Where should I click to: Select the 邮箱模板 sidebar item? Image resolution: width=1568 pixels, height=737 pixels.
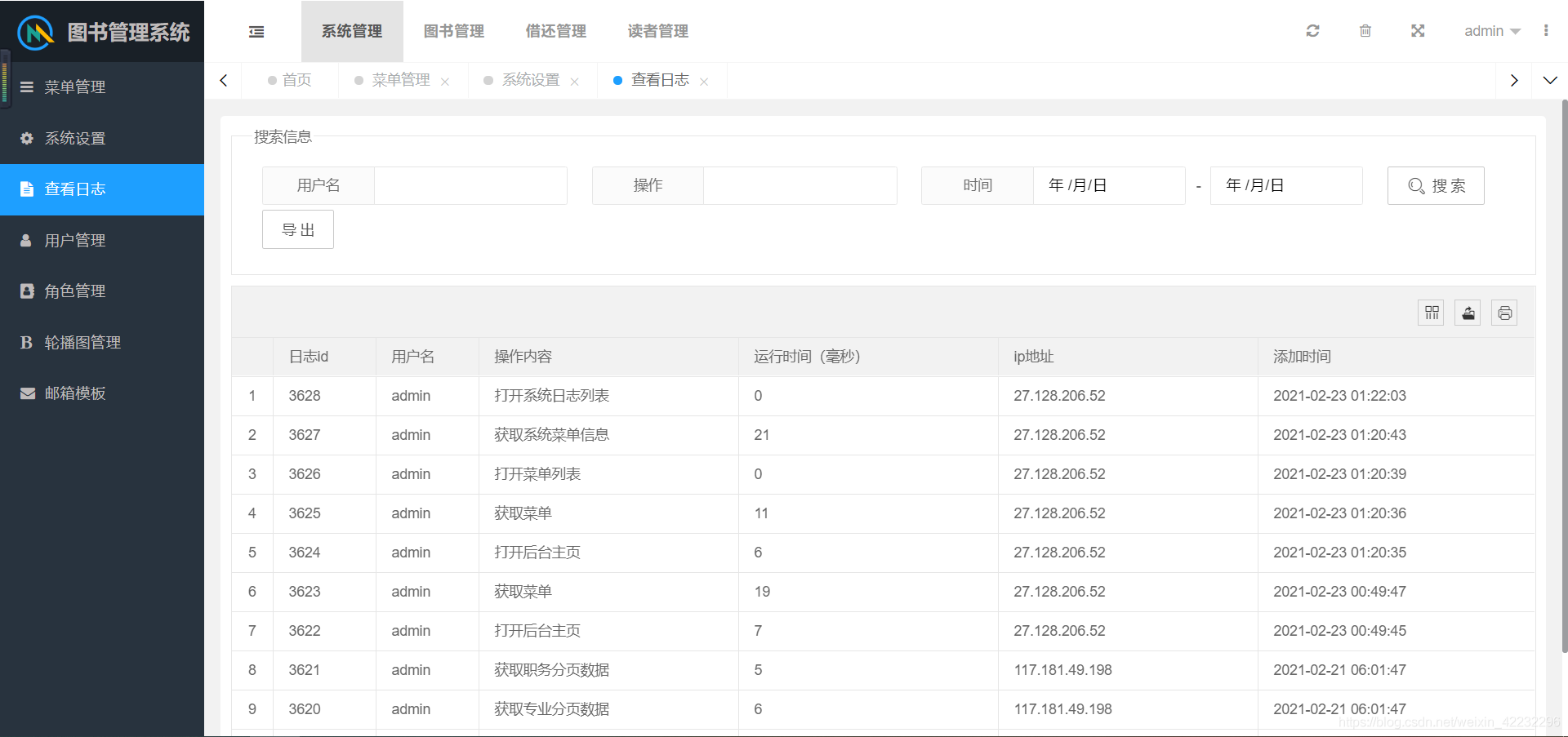pyautogui.click(x=75, y=393)
